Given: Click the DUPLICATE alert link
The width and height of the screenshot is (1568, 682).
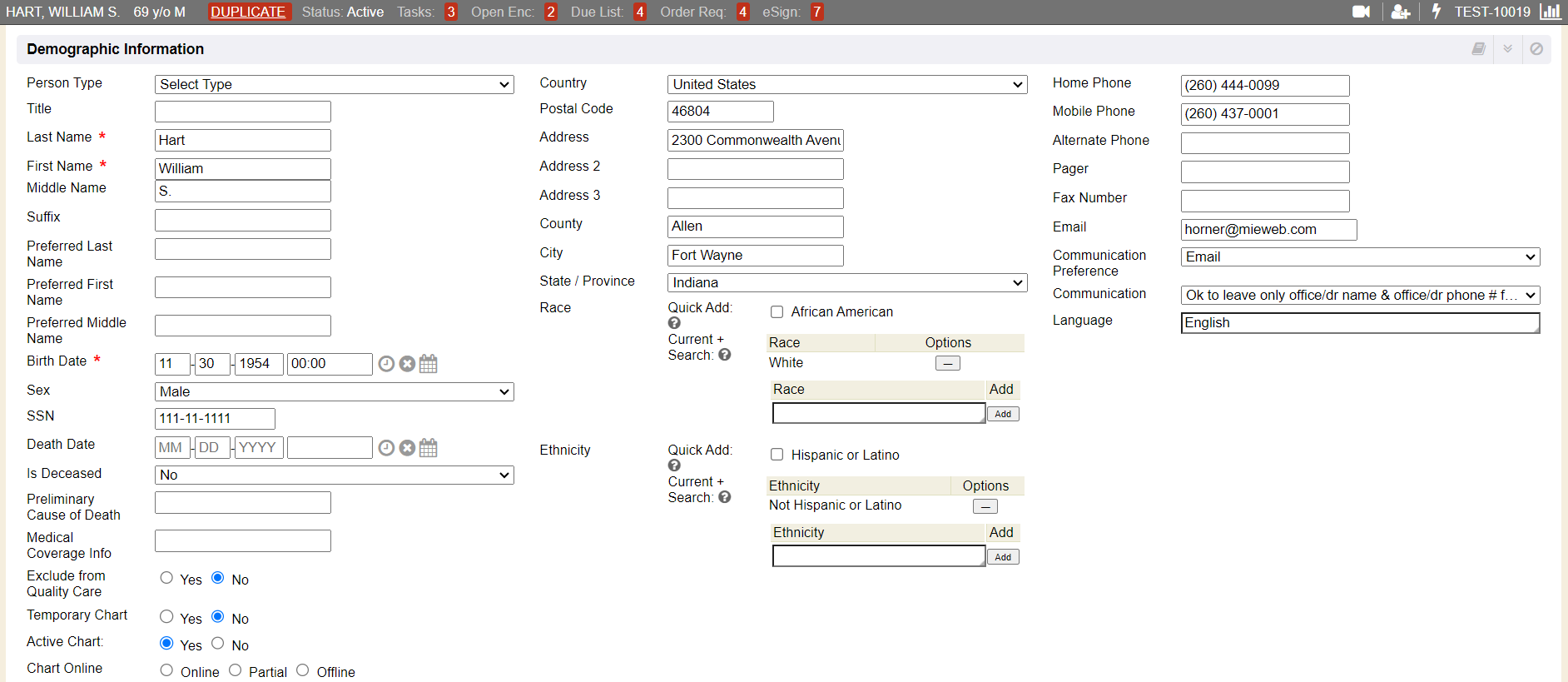Looking at the screenshot, I should click(x=248, y=12).
